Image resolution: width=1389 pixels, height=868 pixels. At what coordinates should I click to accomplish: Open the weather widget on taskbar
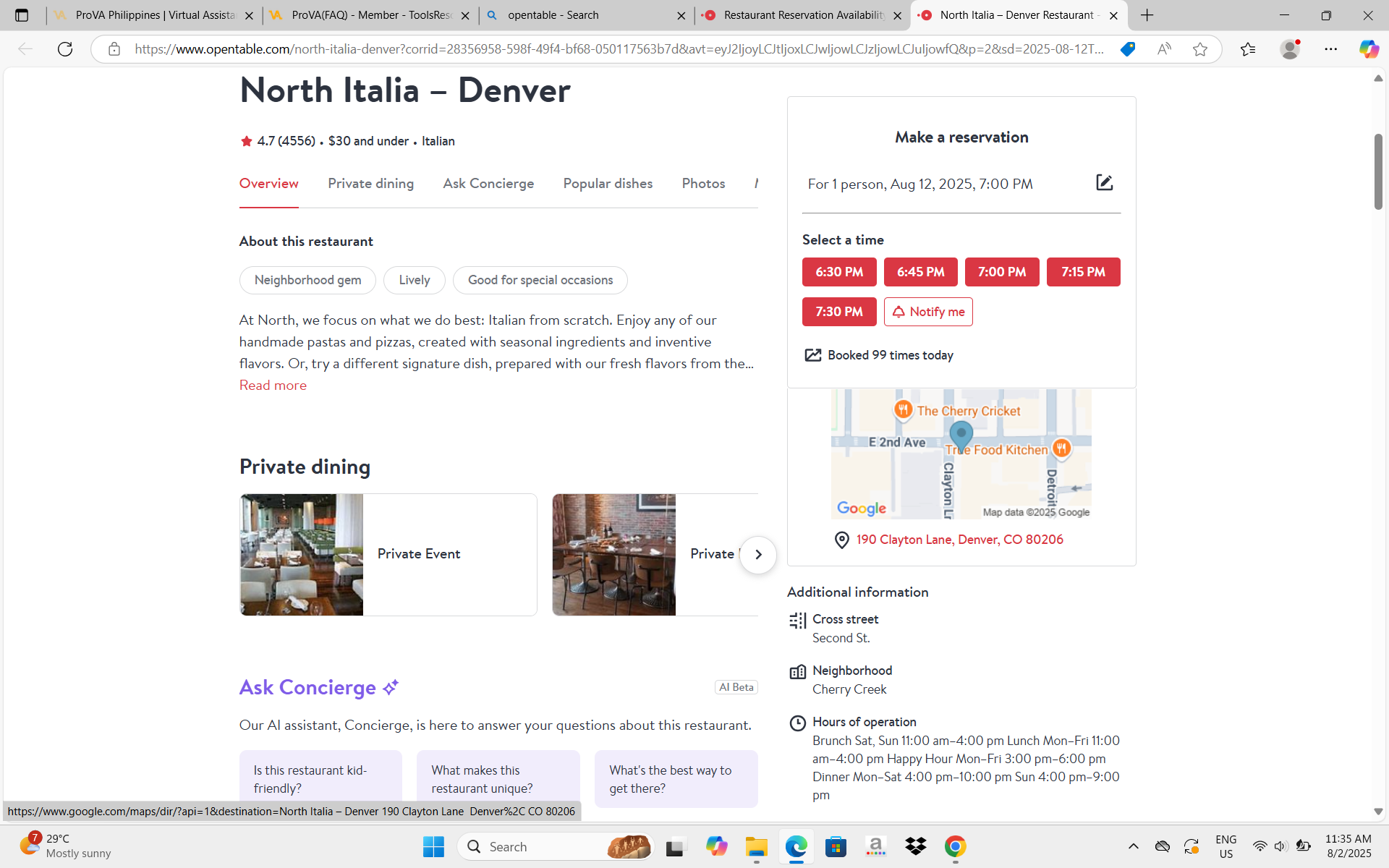pyautogui.click(x=65, y=846)
